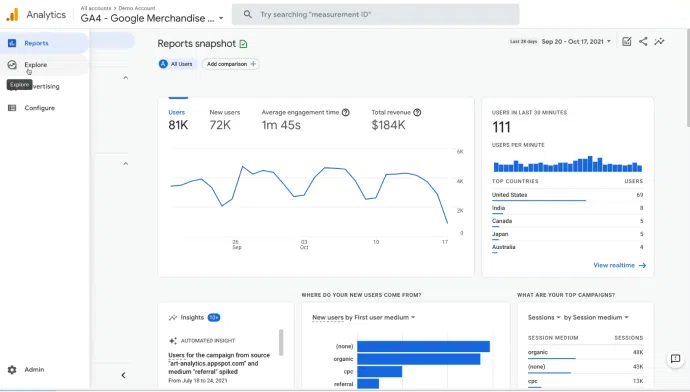Click the All Users 'A' avatar
690x392 pixels.
point(163,64)
